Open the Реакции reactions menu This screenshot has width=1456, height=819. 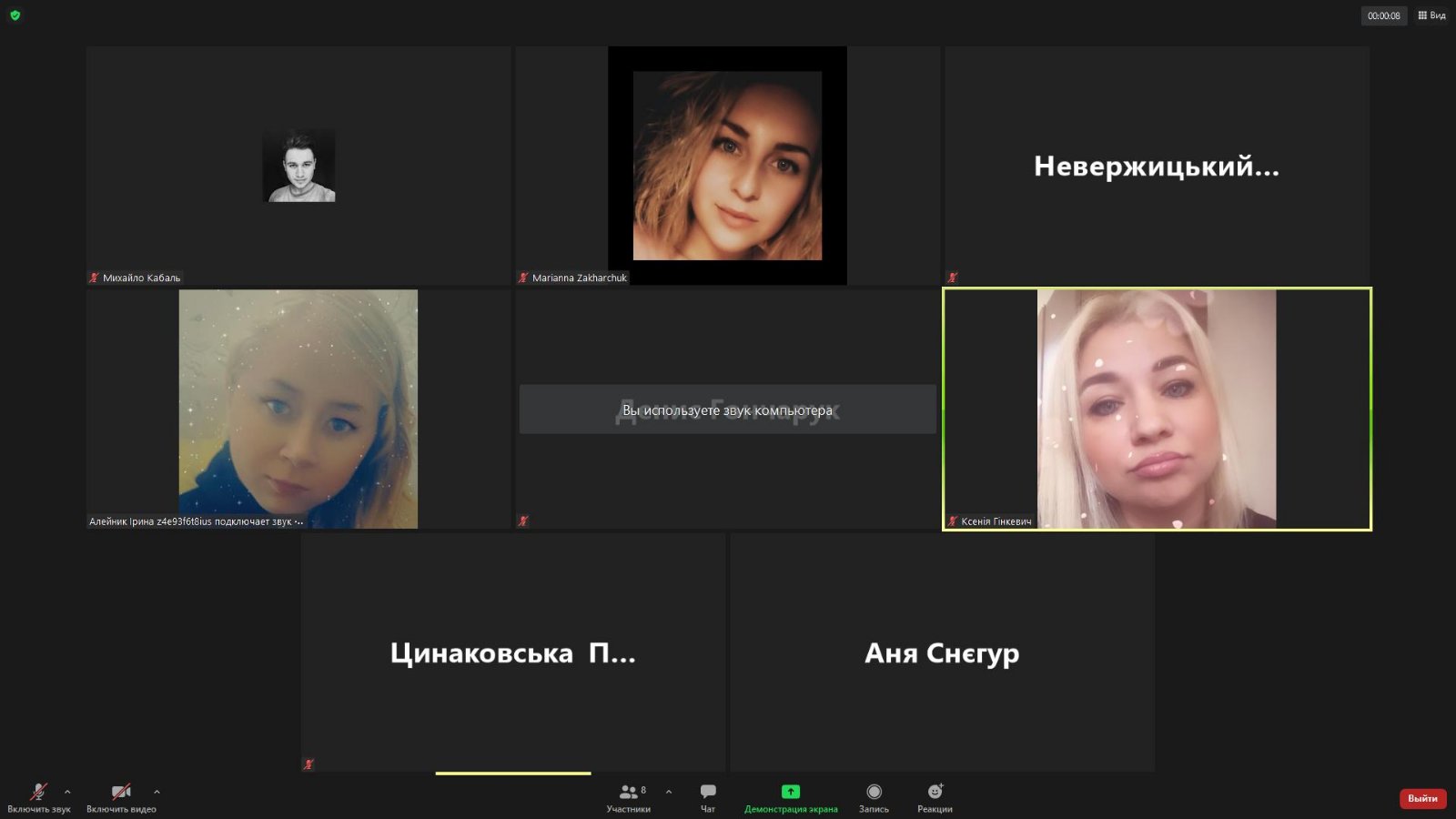(x=935, y=798)
